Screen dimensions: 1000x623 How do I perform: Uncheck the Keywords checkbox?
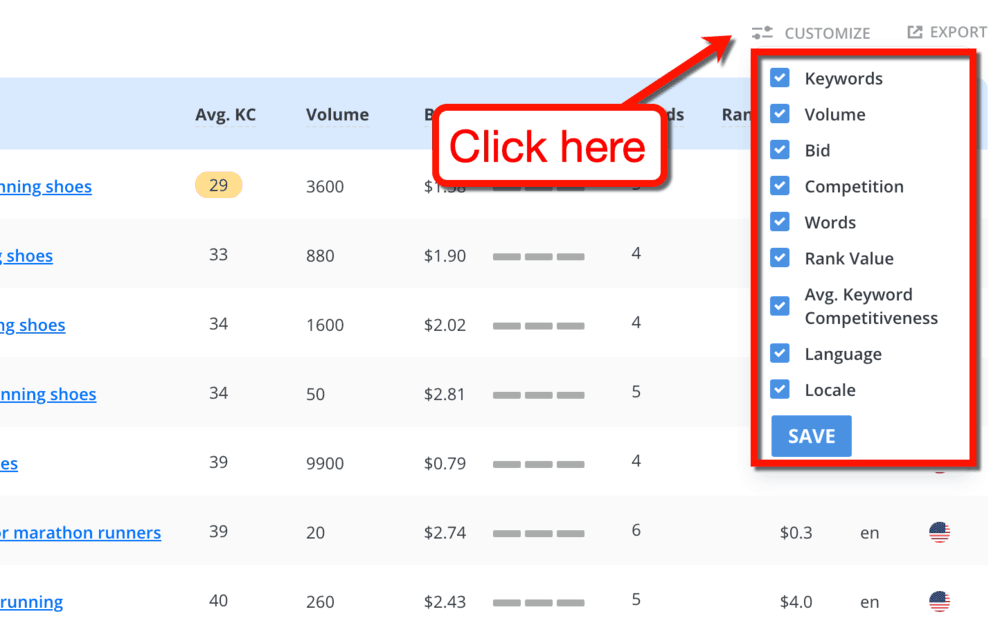[780, 78]
